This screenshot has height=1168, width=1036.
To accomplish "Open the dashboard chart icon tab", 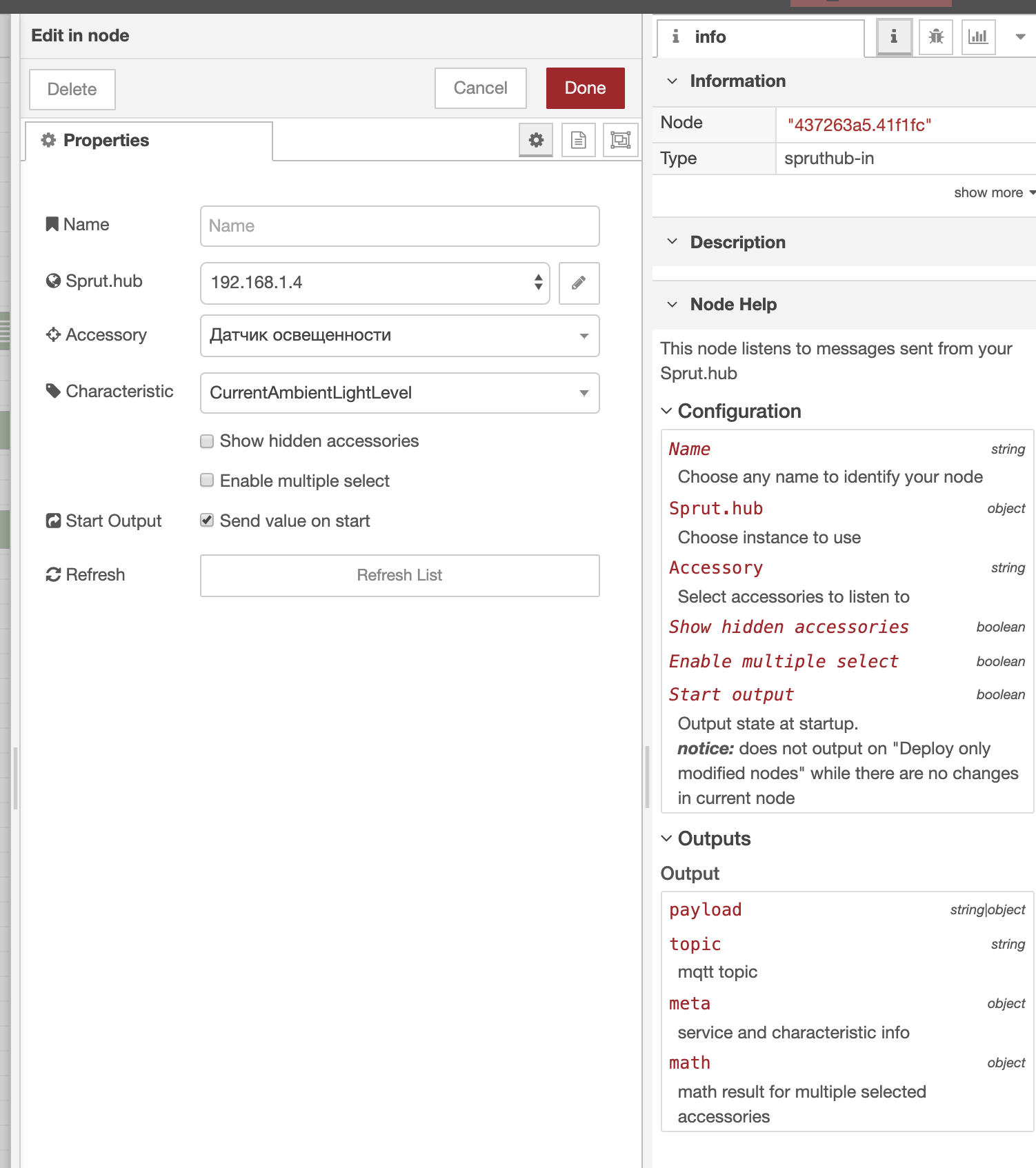I will tap(978, 37).
